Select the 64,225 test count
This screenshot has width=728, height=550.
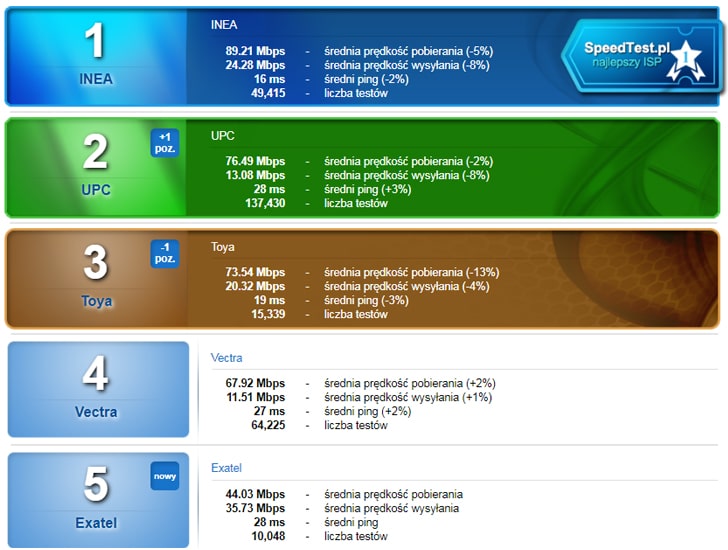coord(268,425)
